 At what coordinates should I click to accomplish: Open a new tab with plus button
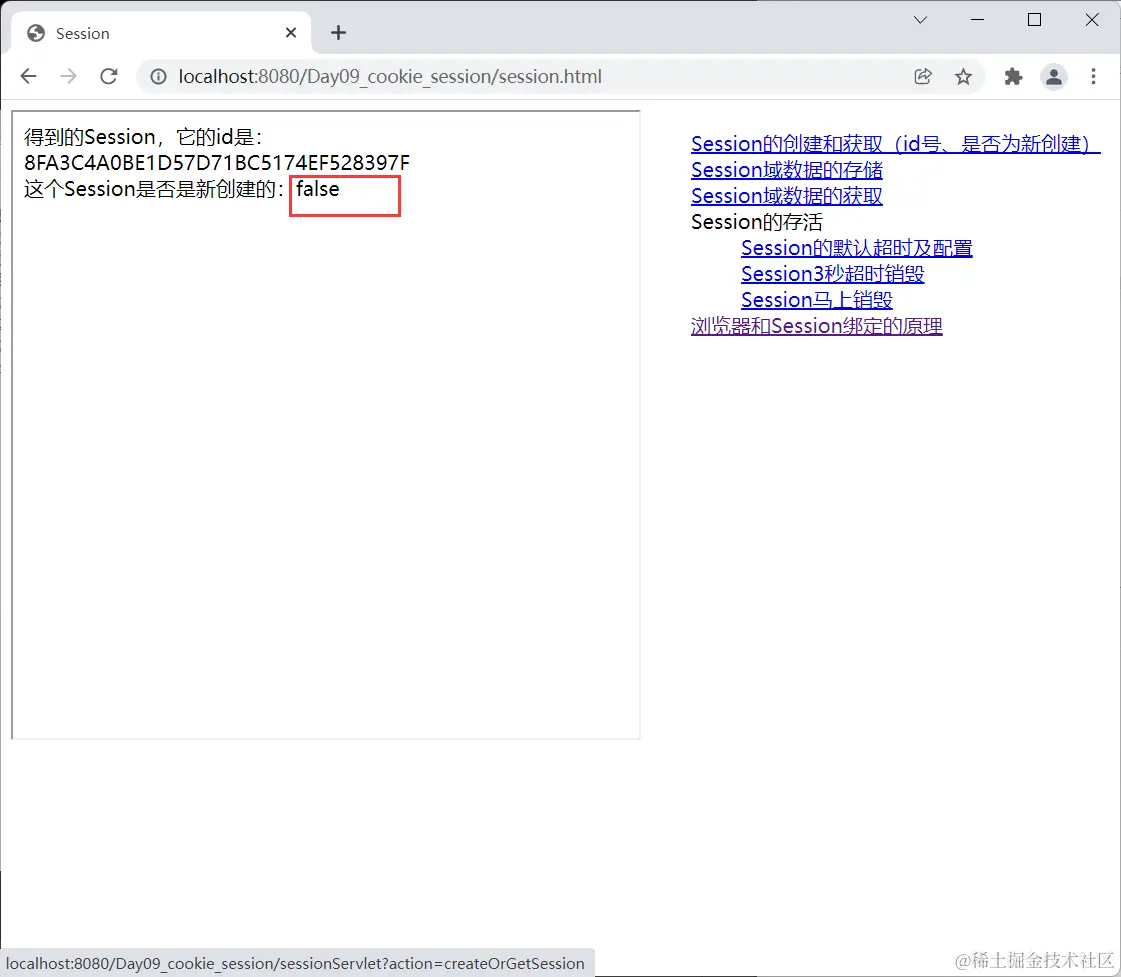pyautogui.click(x=338, y=33)
